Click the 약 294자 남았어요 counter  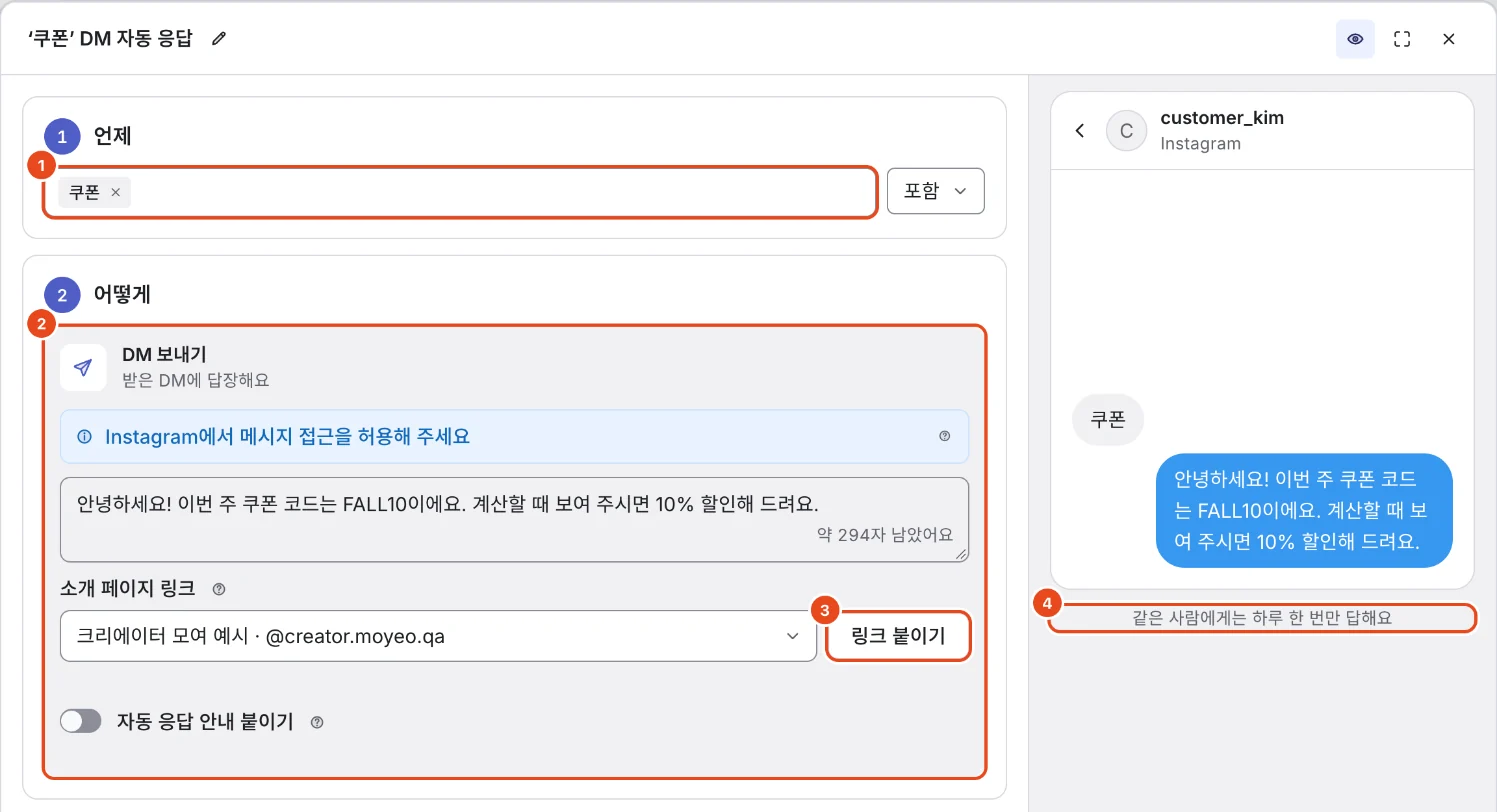(885, 534)
